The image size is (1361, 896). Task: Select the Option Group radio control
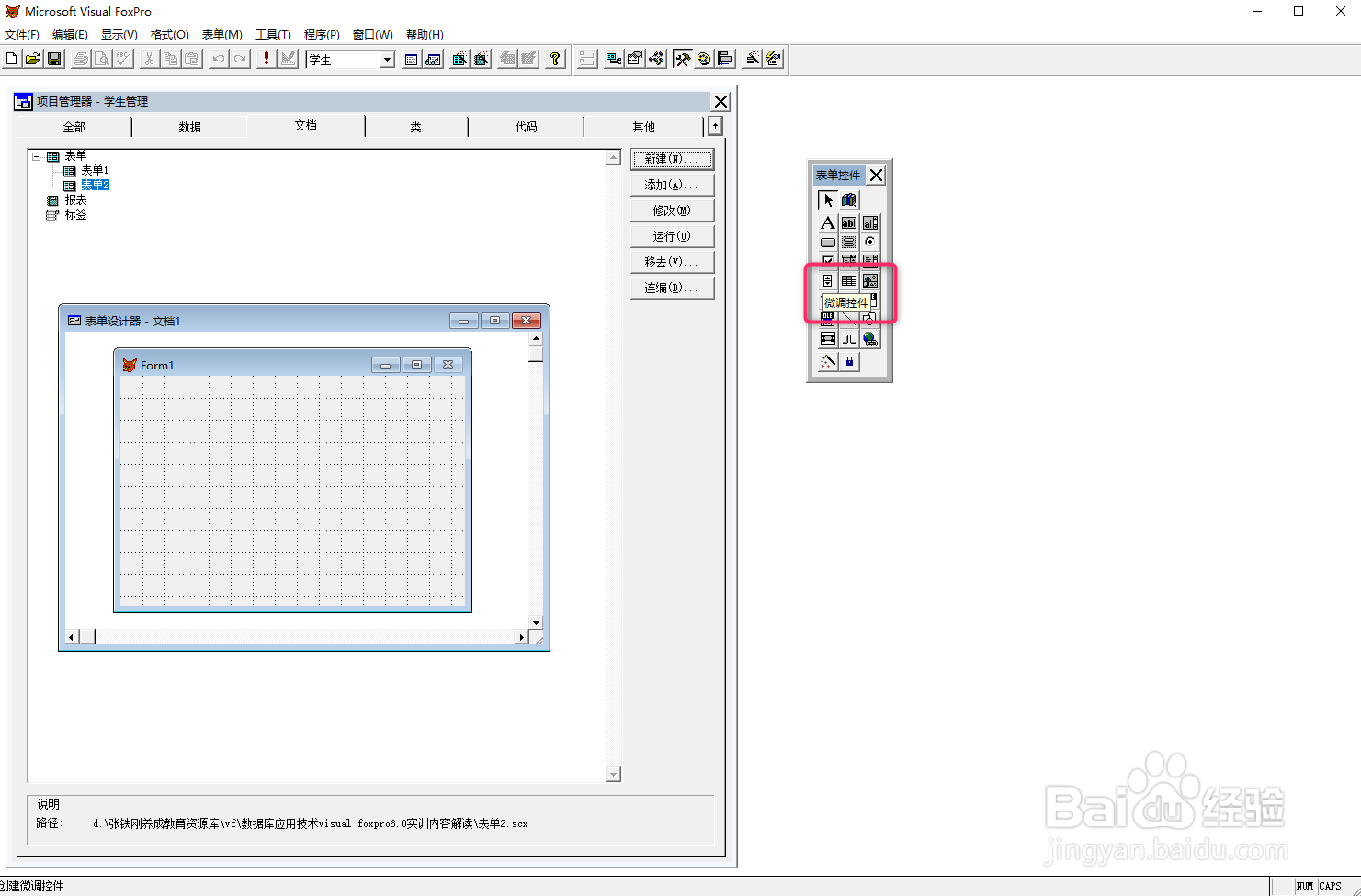[x=870, y=242]
